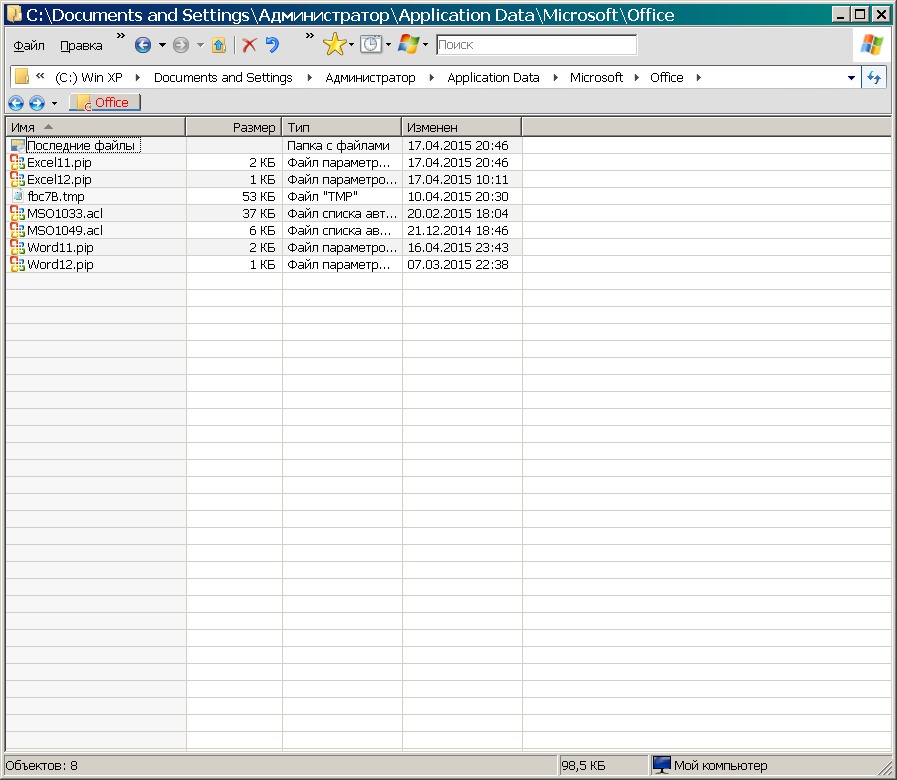Open the Excel11.pip file
The image size is (897, 780).
[58, 162]
